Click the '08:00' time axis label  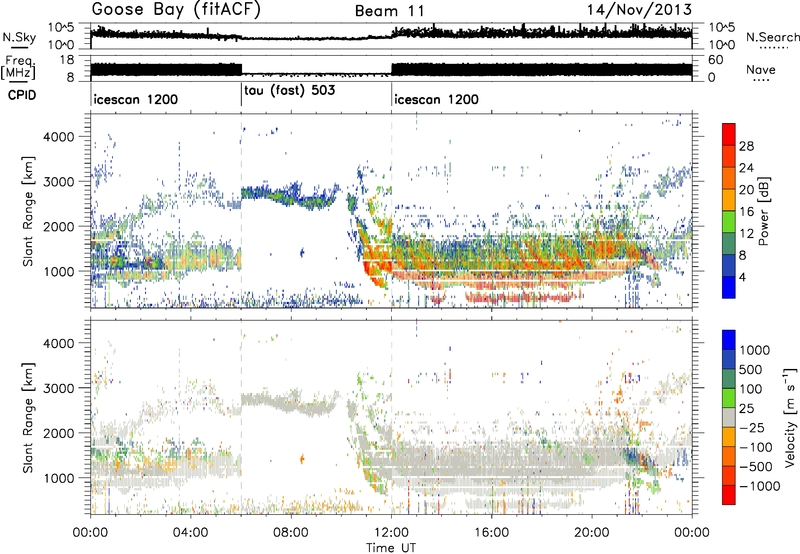(291, 533)
